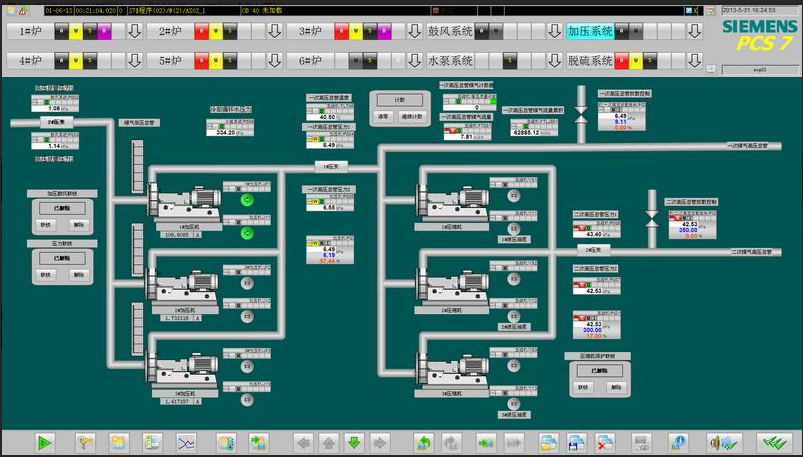Expand the down arrow next to 3#炉

(415, 31)
